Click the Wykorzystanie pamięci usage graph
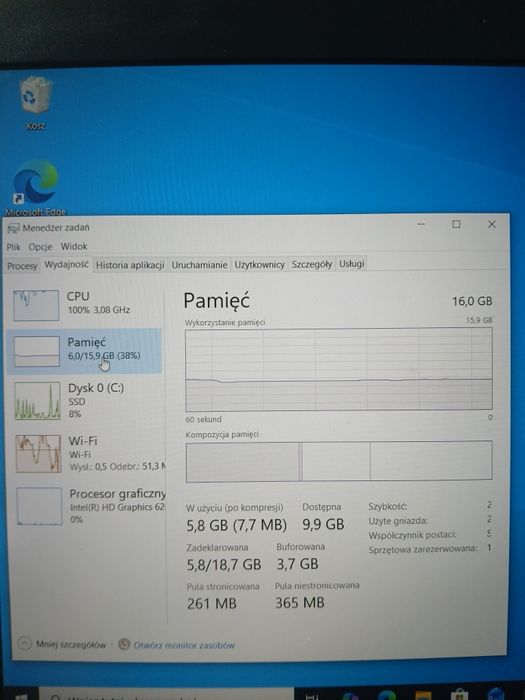This screenshot has height=700, width=525. [x=339, y=369]
